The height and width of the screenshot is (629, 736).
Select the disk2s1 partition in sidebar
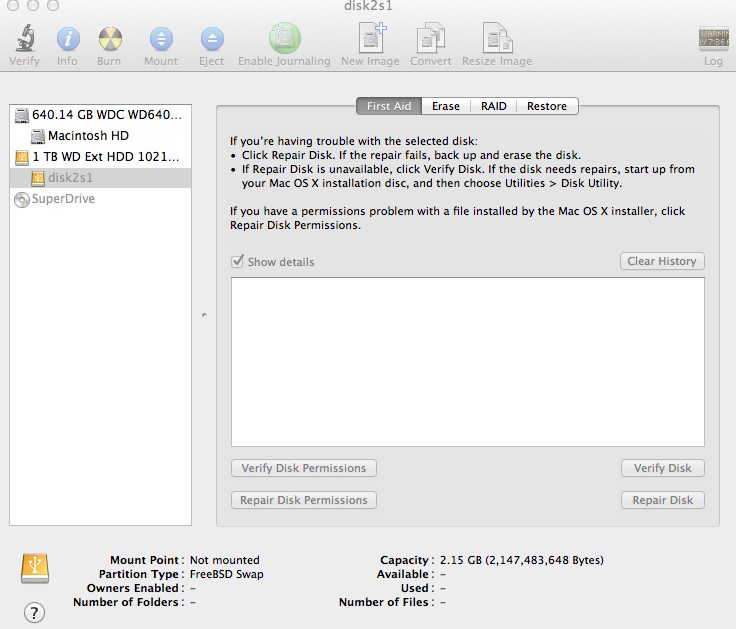click(100, 178)
